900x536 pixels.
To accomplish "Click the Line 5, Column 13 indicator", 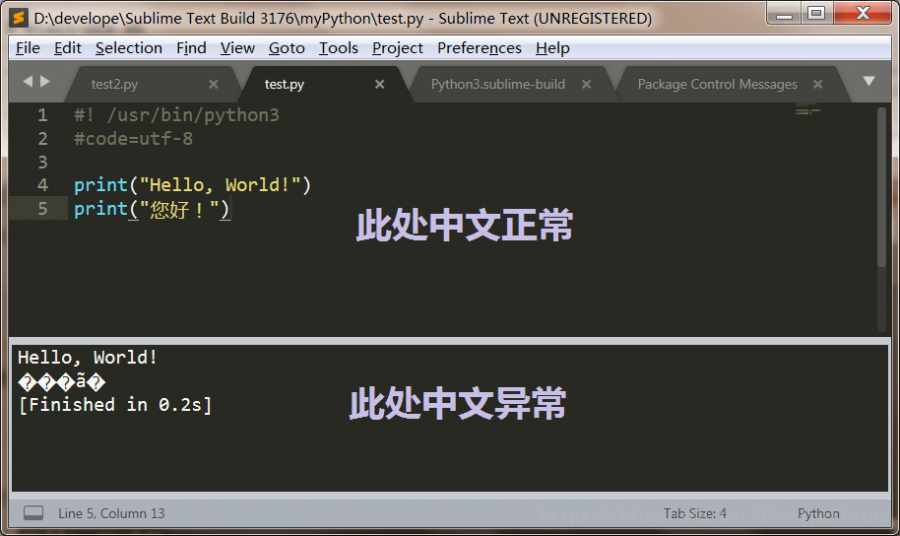I will point(111,513).
